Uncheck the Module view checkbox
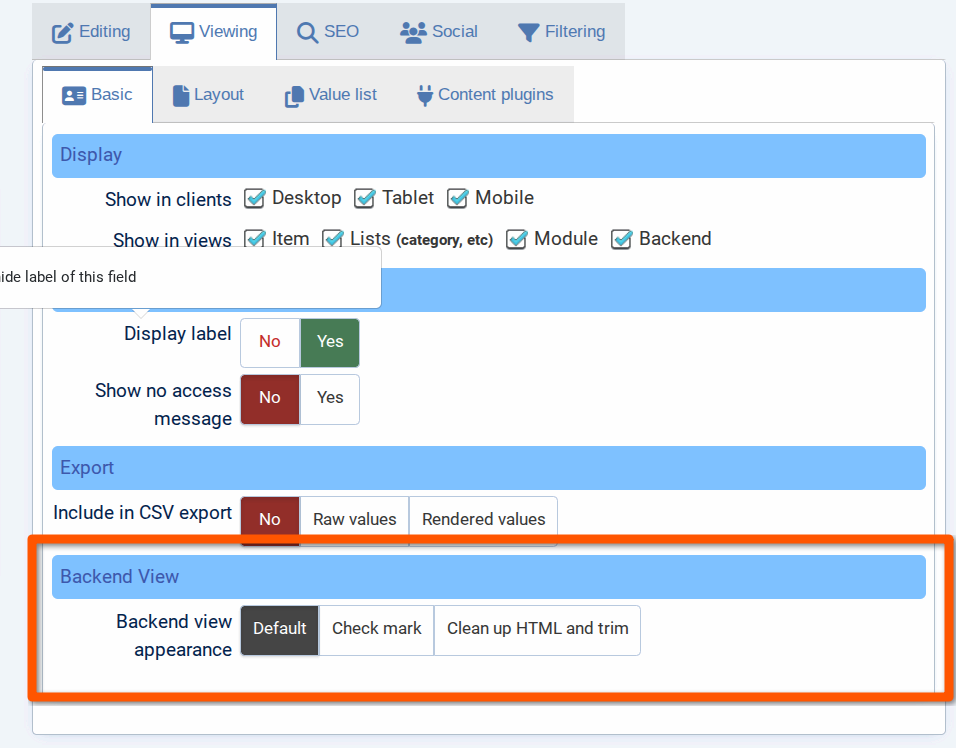This screenshot has height=748, width=956. pyautogui.click(x=517, y=240)
